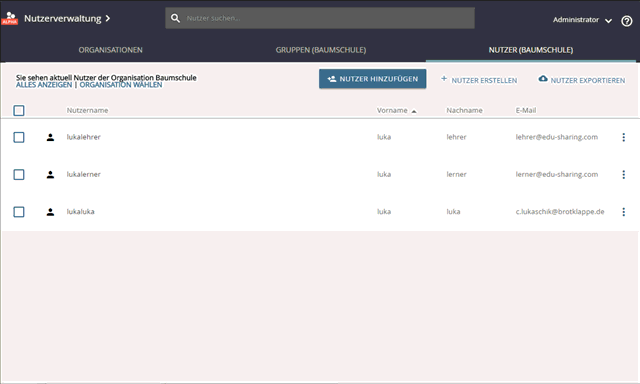Click the Nutzer hinzufügen button
This screenshot has width=640, height=384.
click(x=373, y=79)
